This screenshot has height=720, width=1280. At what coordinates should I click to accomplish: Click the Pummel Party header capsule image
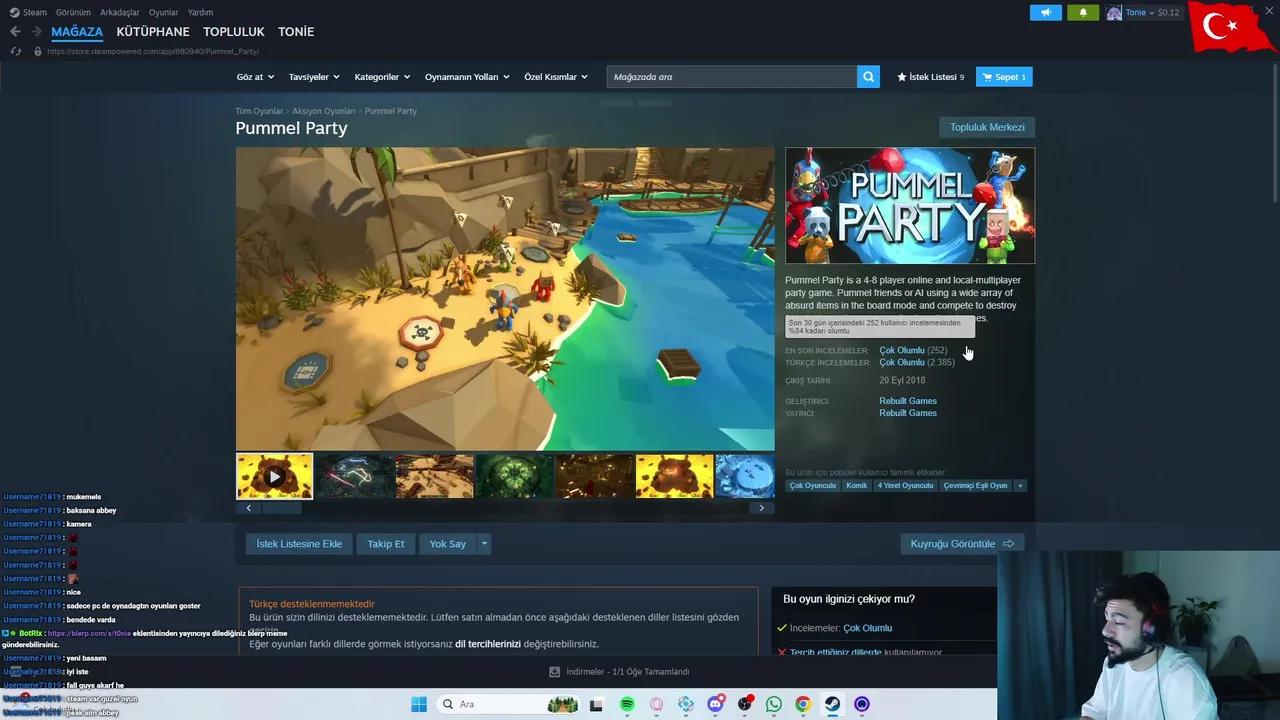(x=910, y=206)
